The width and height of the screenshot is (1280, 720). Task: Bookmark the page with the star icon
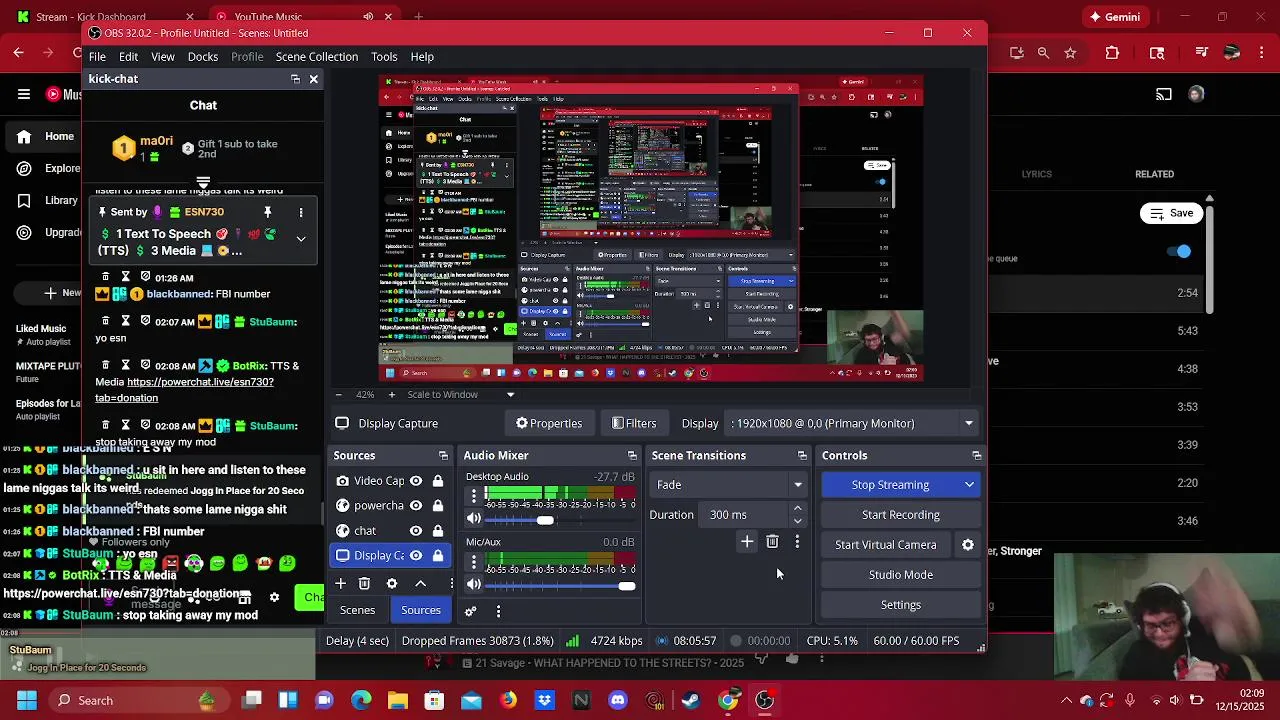(x=1070, y=53)
